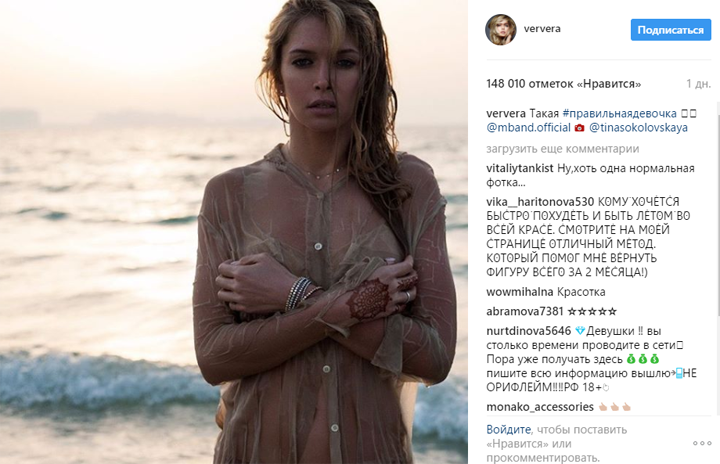This screenshot has height=464, width=720.
Task: Click the Войдите login link
Action: click(508, 430)
